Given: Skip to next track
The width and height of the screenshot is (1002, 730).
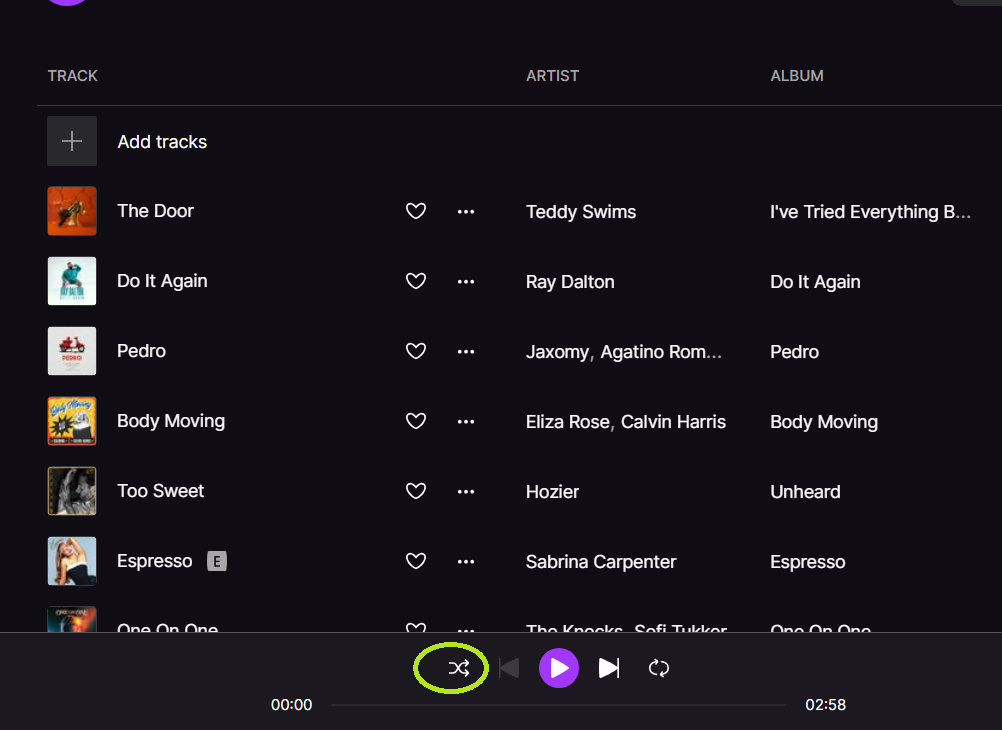Looking at the screenshot, I should (609, 668).
